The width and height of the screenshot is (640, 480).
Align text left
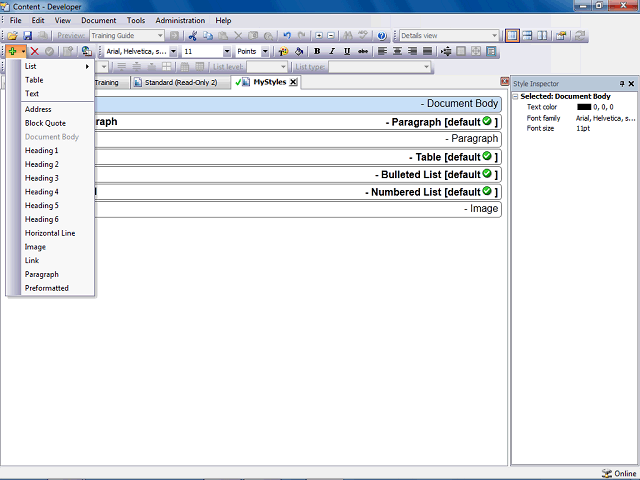tap(382, 51)
